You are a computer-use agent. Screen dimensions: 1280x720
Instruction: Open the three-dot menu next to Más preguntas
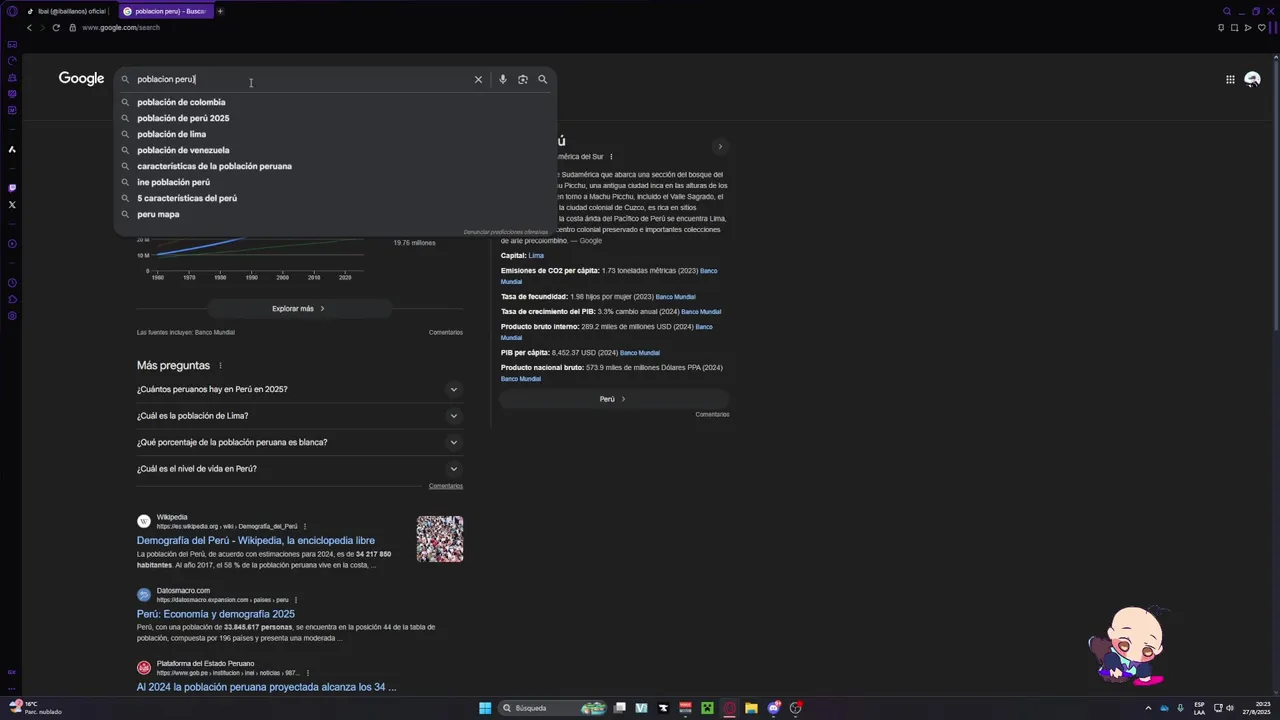[221, 366]
